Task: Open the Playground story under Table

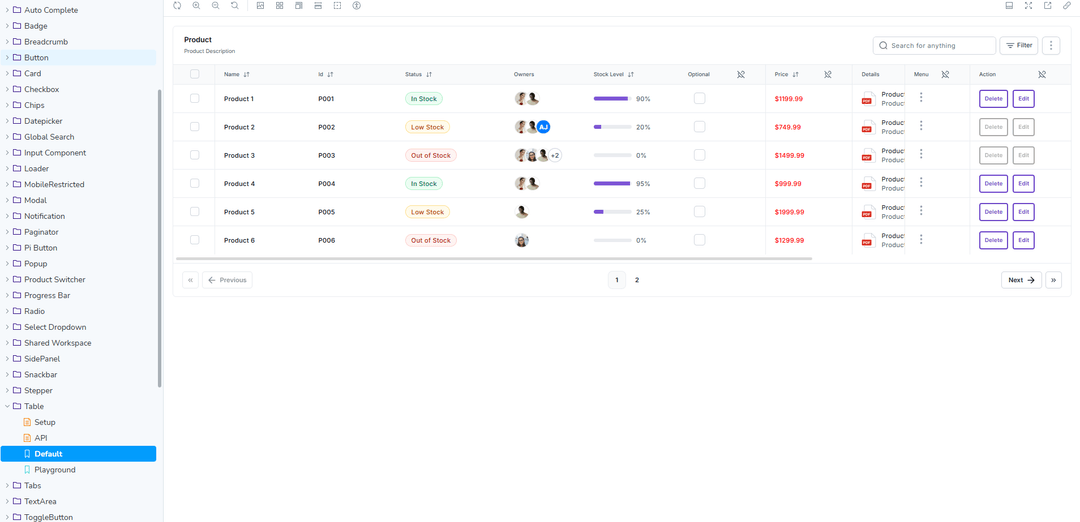Action: tap(54, 470)
